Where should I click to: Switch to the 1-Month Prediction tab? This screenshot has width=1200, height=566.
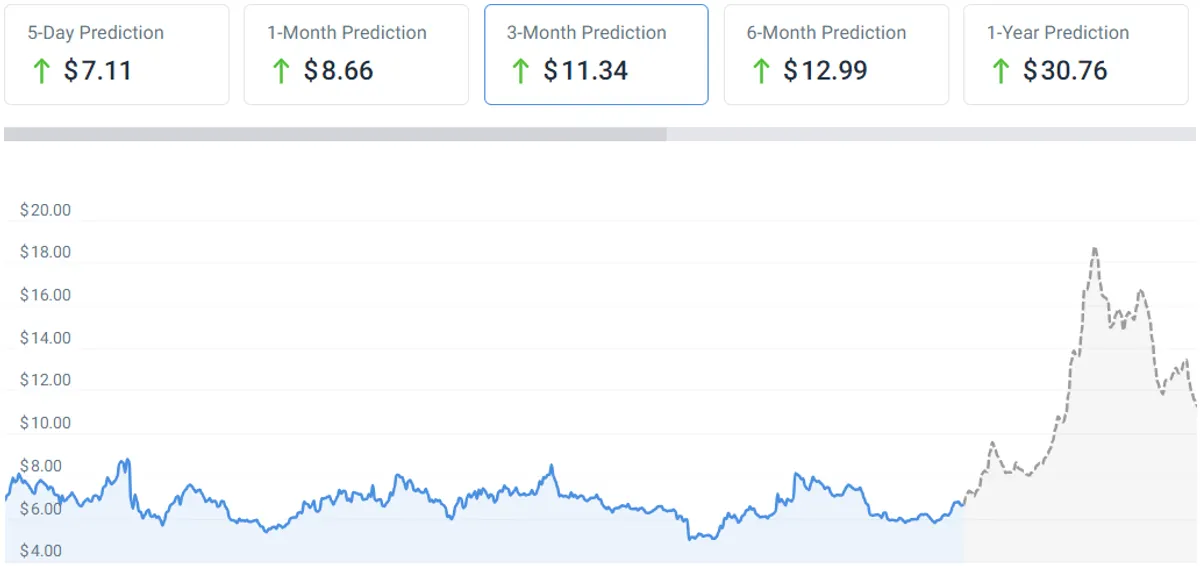(356, 55)
